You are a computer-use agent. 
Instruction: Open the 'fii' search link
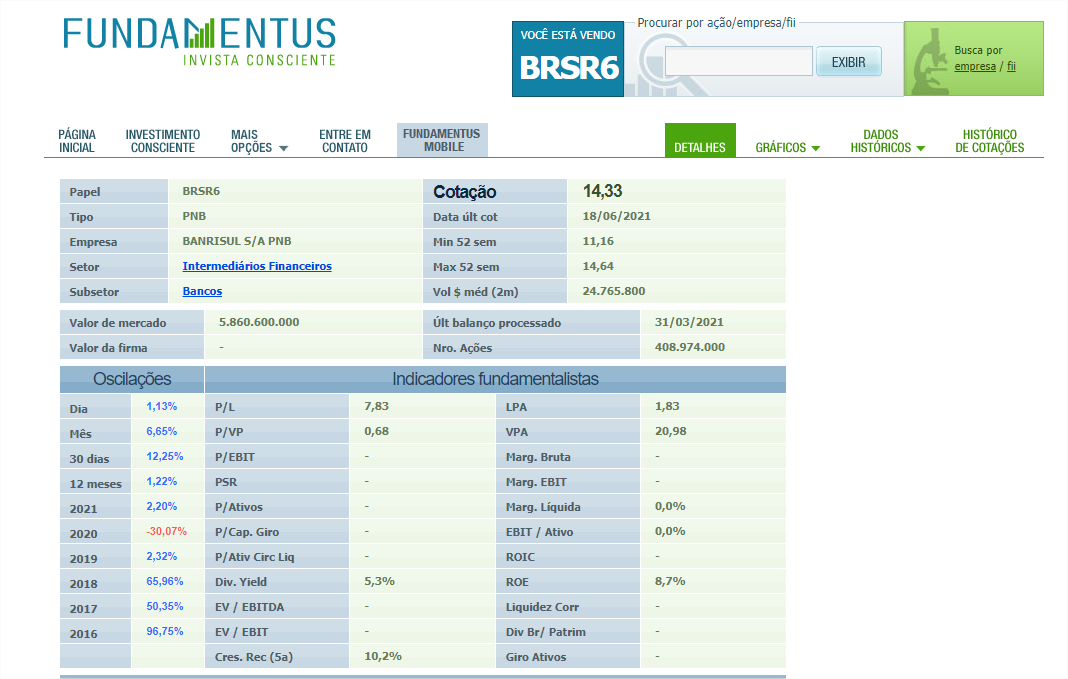tap(1011, 66)
